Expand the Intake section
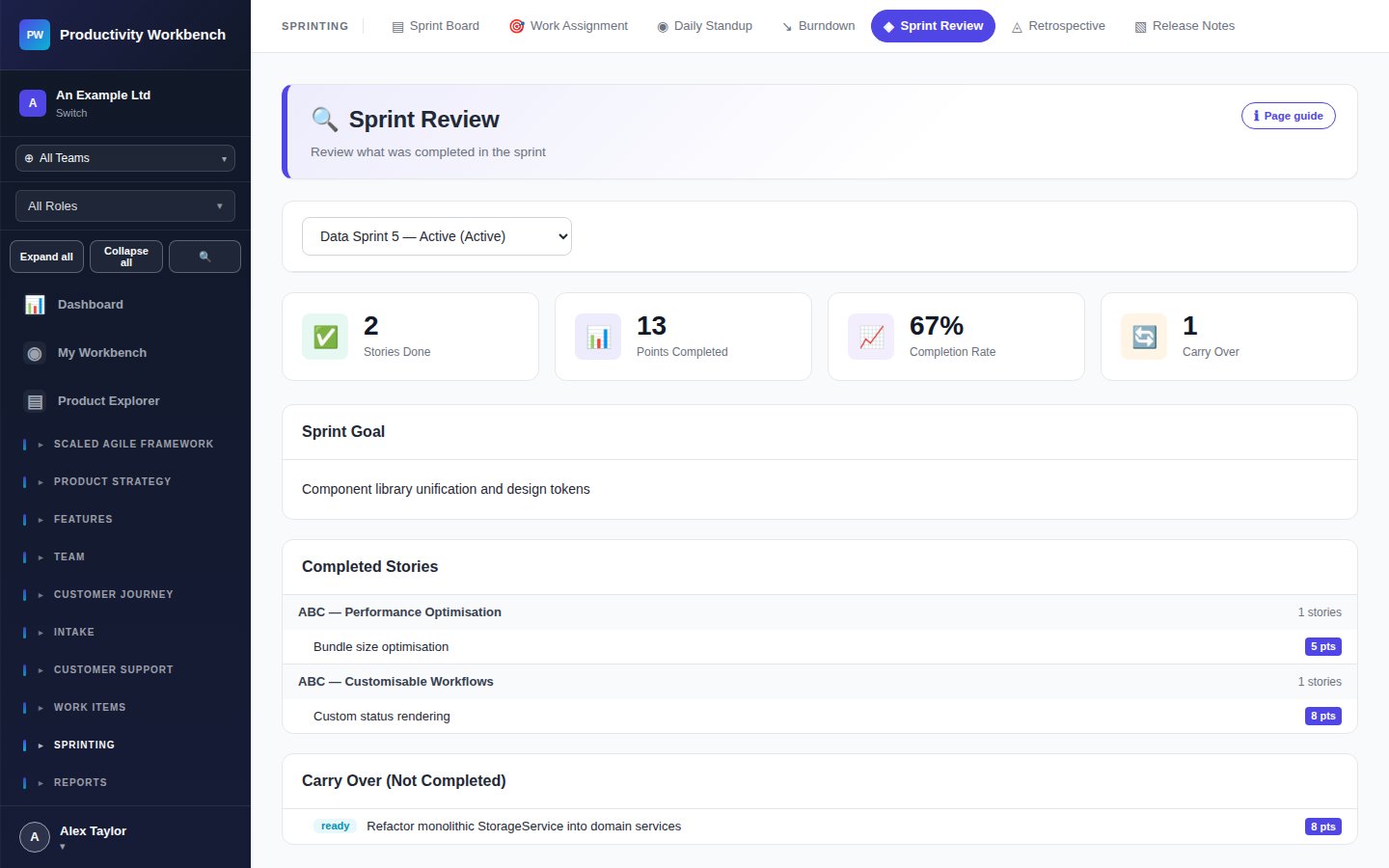This screenshot has height=868, width=1389. (x=125, y=633)
